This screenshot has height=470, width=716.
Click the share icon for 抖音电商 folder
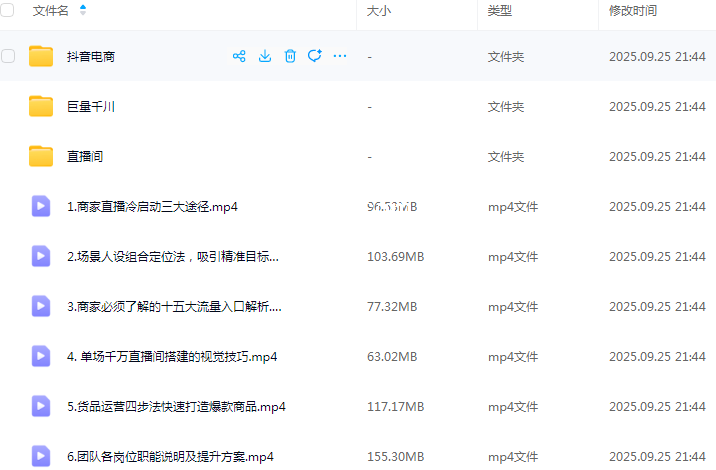coord(239,56)
